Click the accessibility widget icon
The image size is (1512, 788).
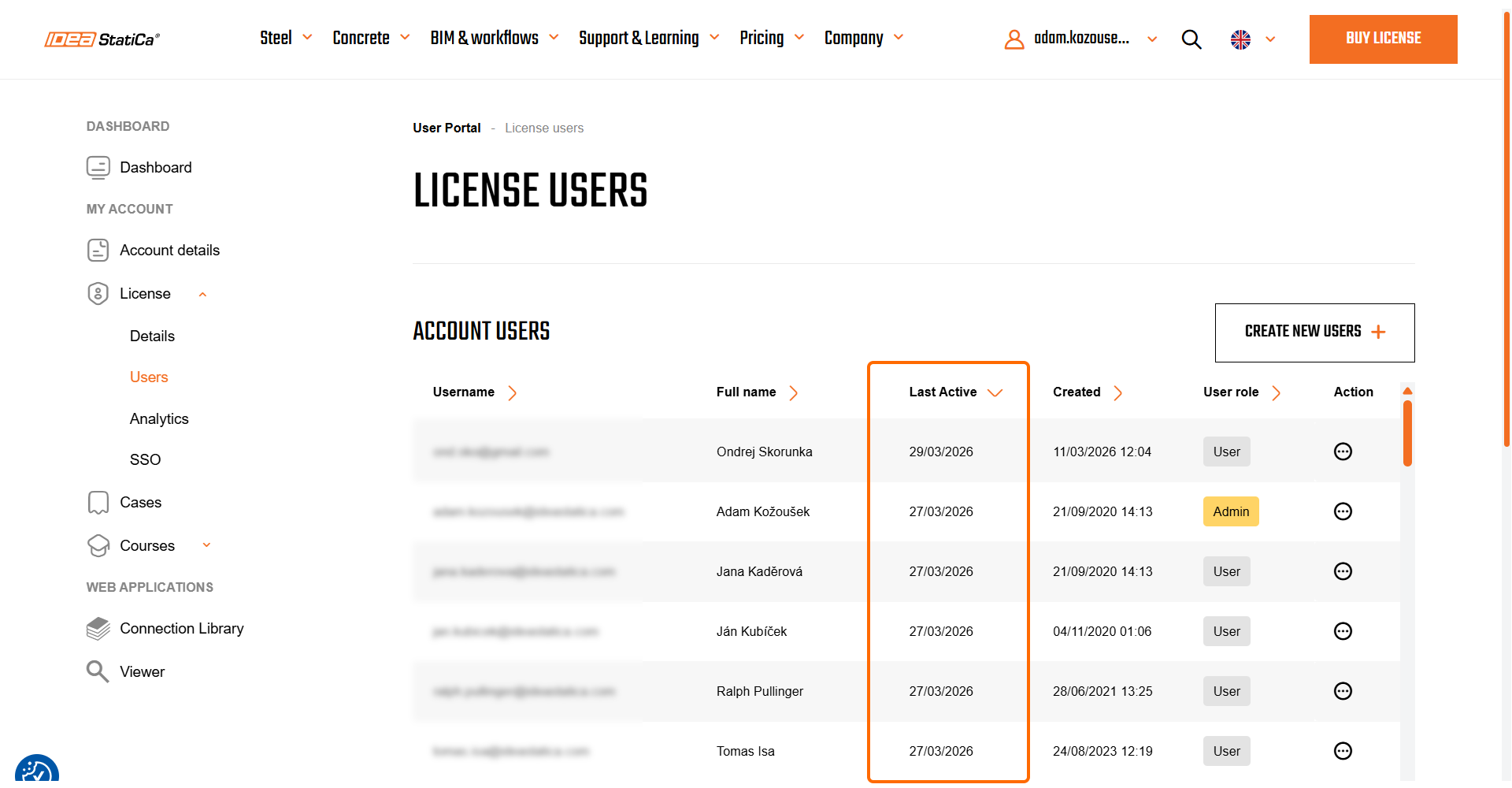click(36, 771)
